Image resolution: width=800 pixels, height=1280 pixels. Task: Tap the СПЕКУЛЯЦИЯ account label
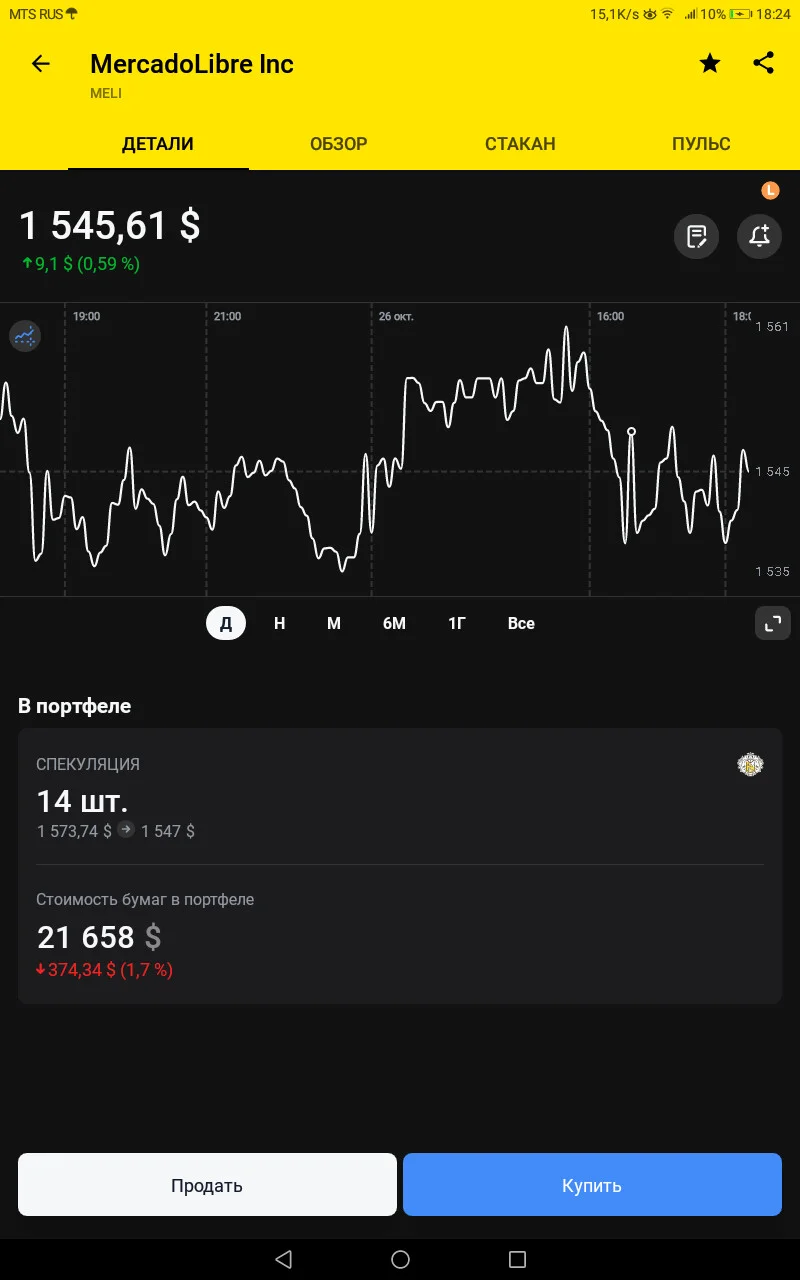tap(88, 764)
